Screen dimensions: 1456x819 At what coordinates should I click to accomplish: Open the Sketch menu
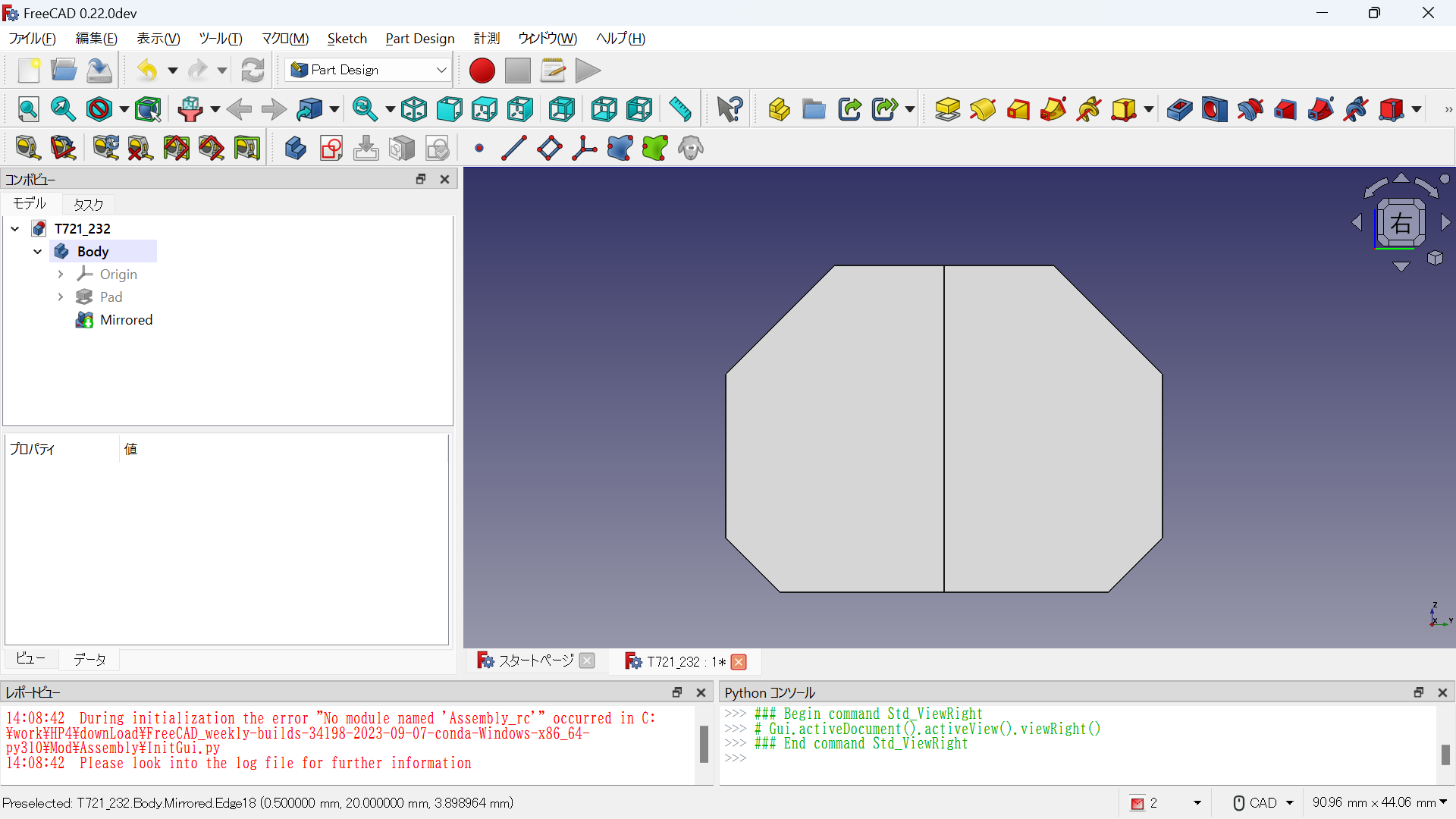coord(347,39)
